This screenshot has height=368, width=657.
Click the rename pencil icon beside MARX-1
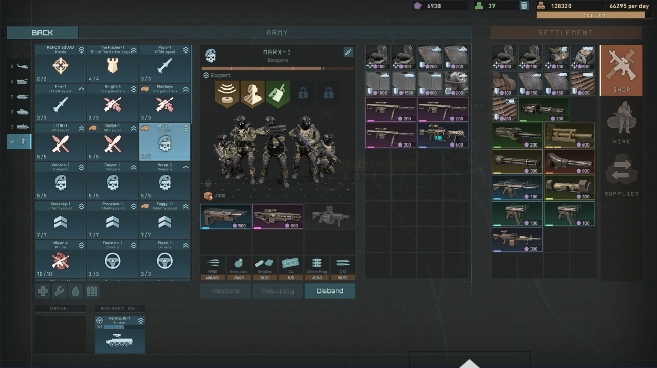point(348,52)
